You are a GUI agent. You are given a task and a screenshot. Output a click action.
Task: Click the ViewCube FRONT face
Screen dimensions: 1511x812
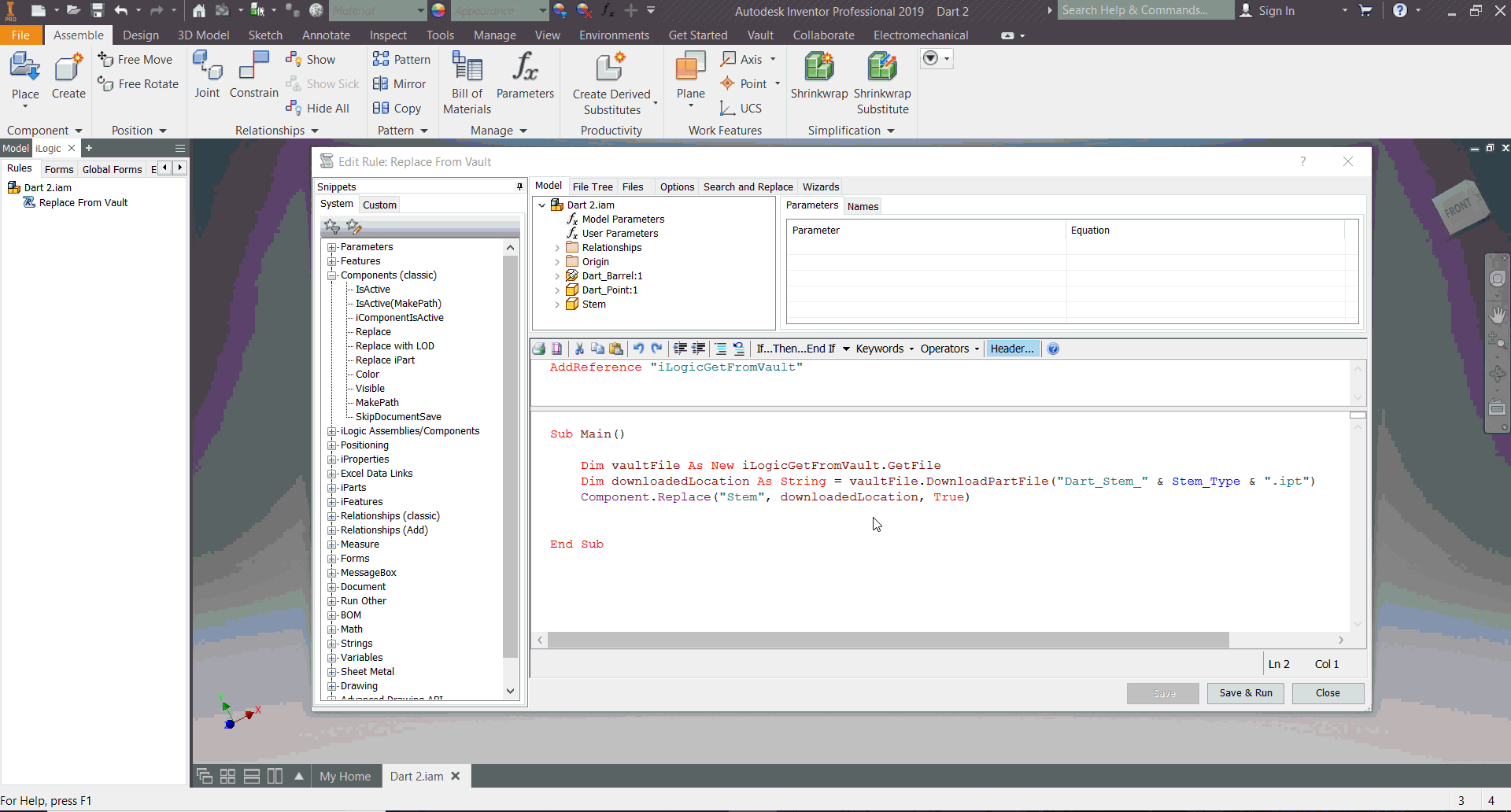[x=1458, y=208]
